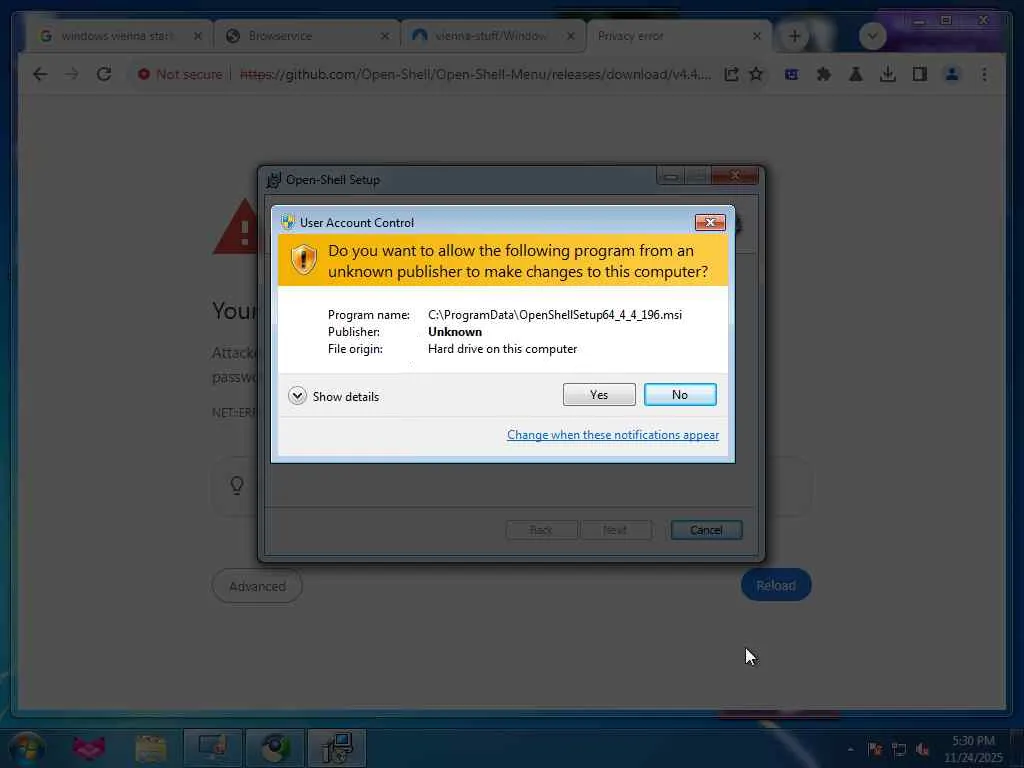Show hidden tray icons arrow
This screenshot has width=1024, height=768.
pos(850,749)
